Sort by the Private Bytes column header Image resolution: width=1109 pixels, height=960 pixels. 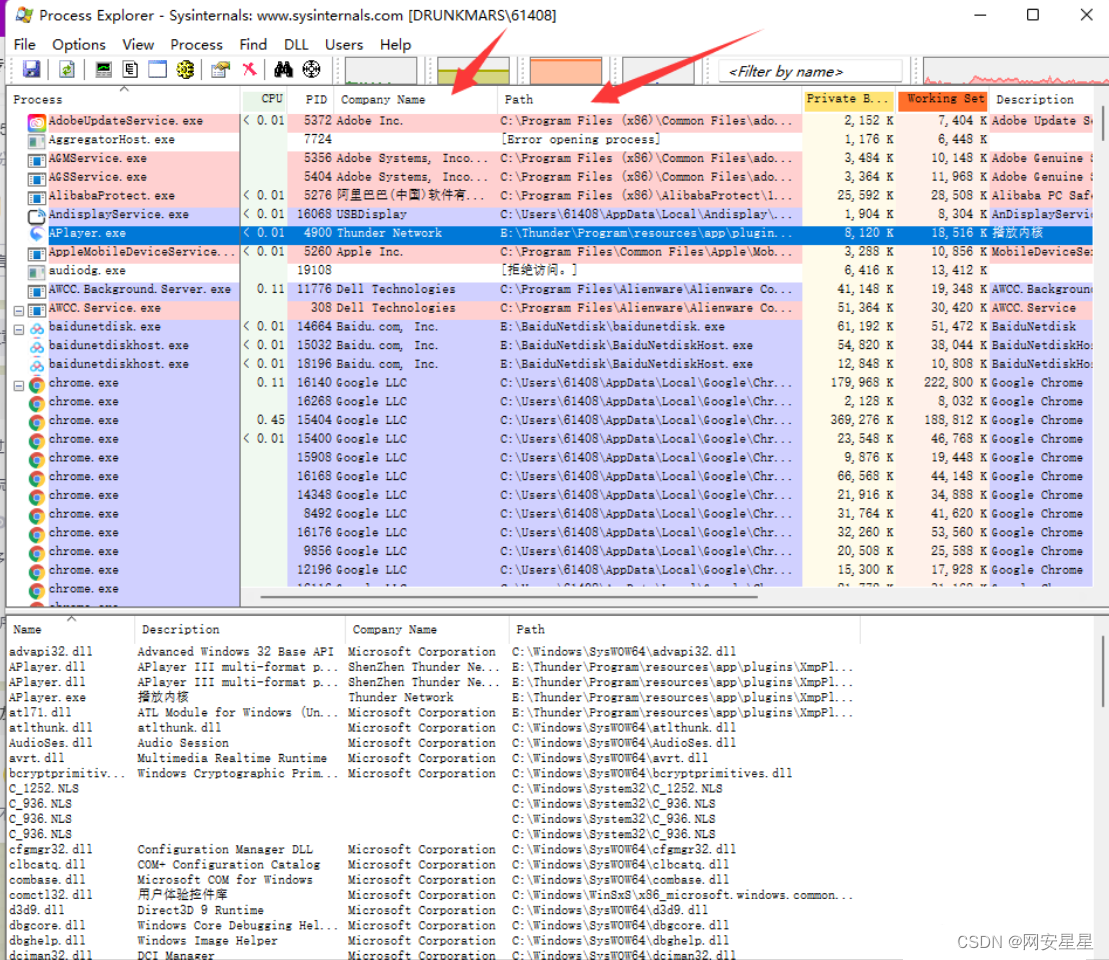[849, 99]
